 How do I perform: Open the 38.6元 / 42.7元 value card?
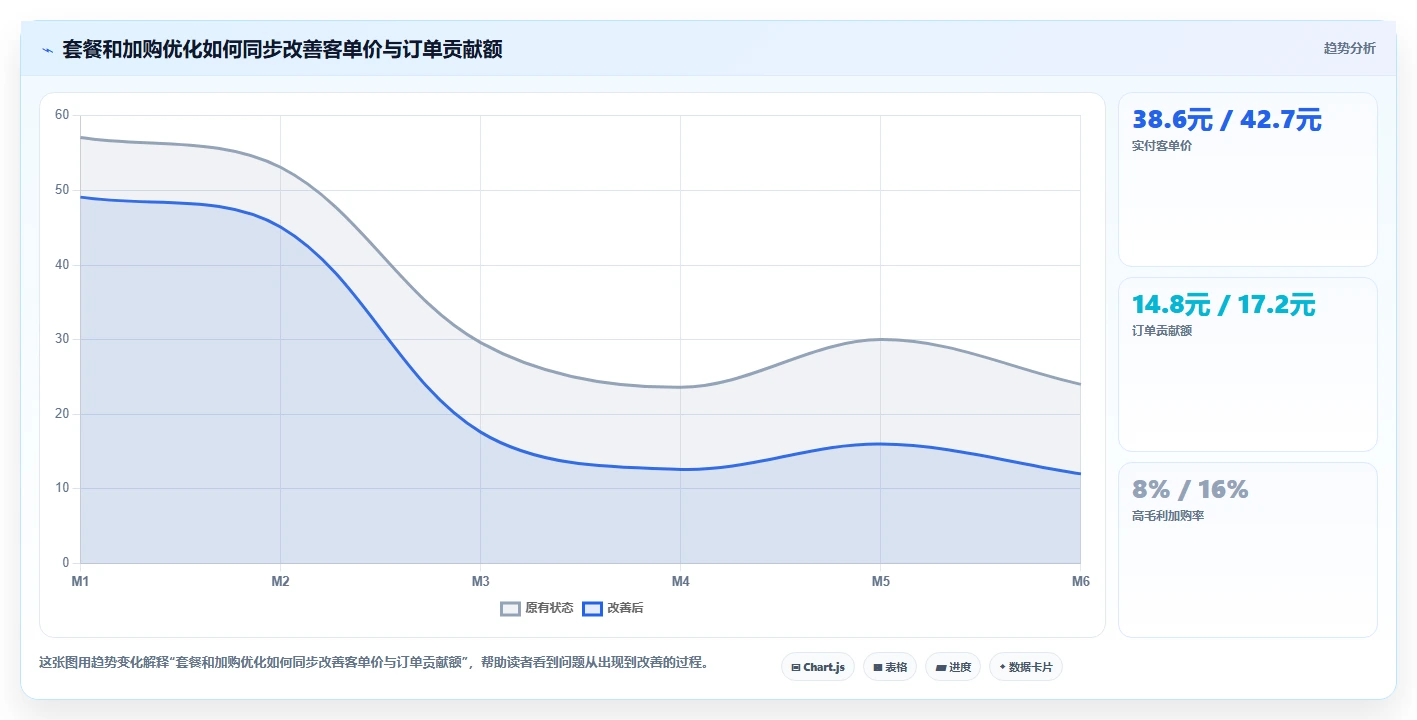click(1247, 179)
